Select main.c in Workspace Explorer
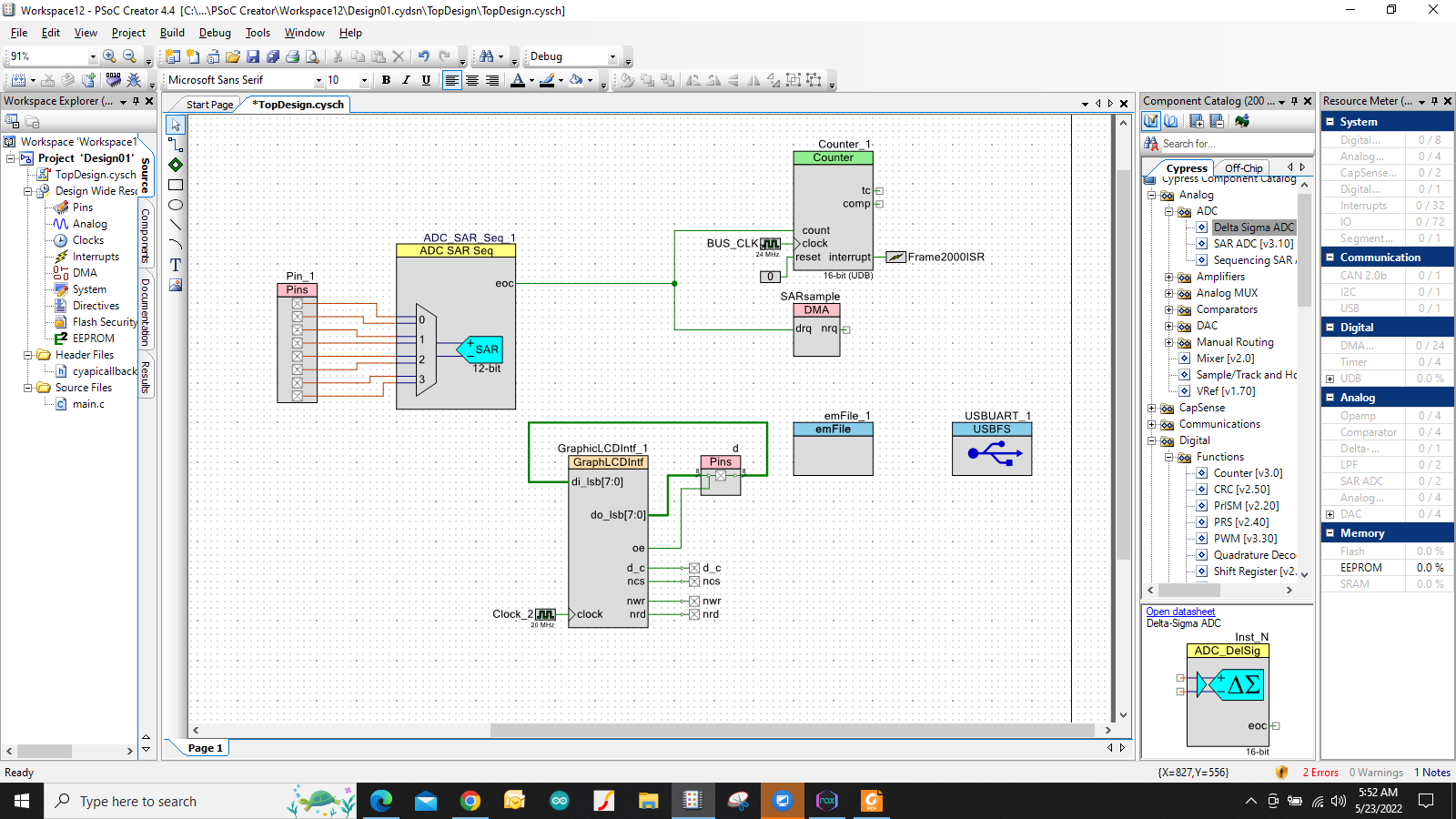 pyautogui.click(x=88, y=404)
